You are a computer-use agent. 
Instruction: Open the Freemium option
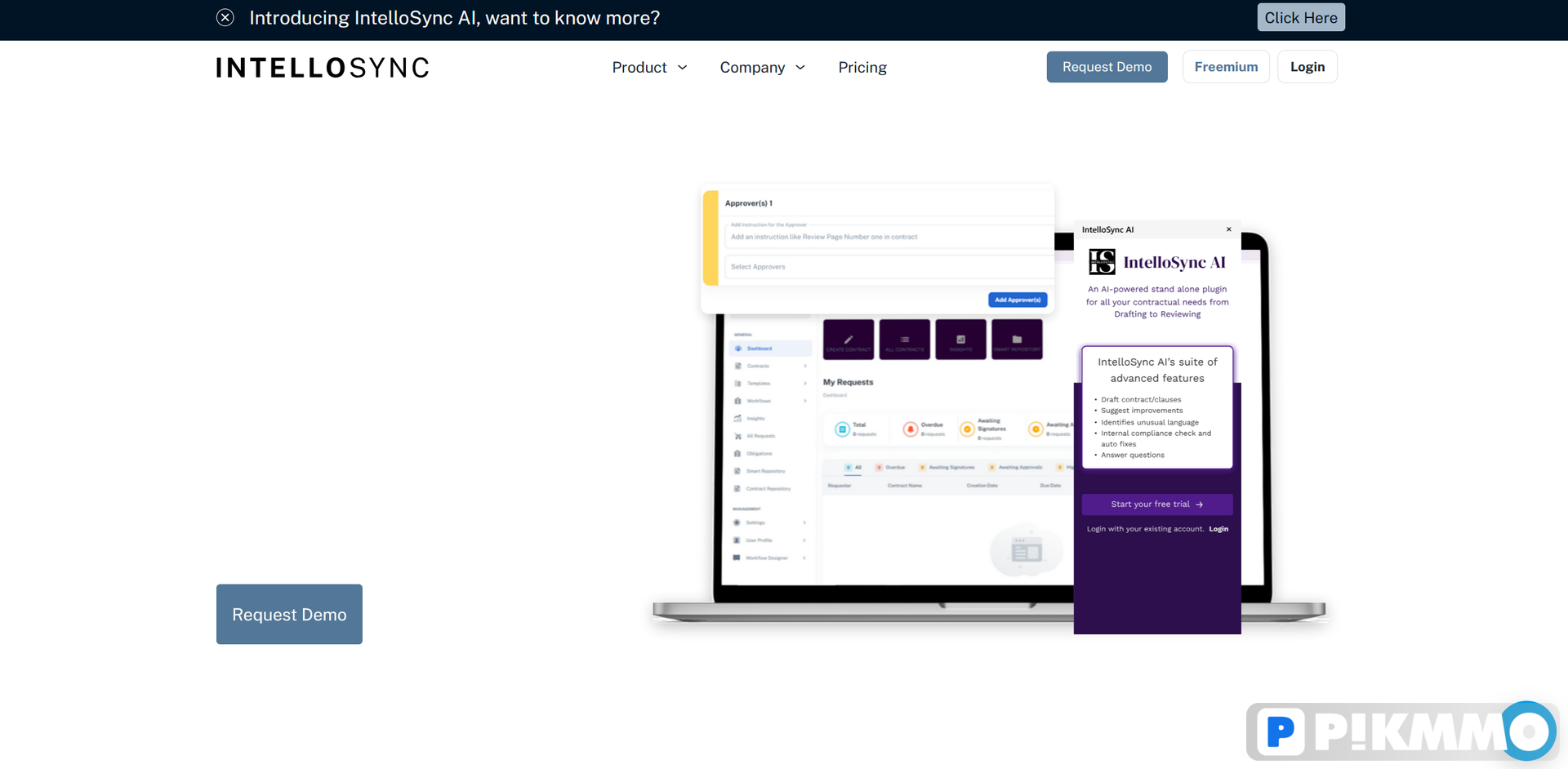coord(1226,67)
